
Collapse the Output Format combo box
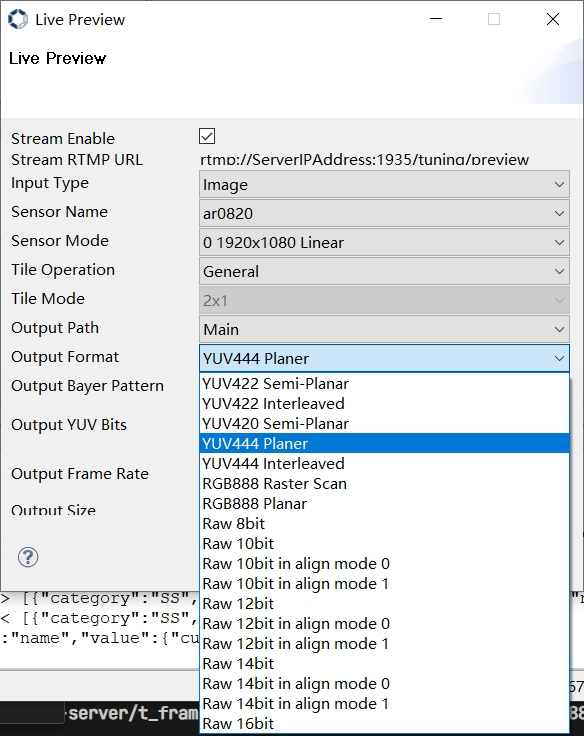[384, 359]
